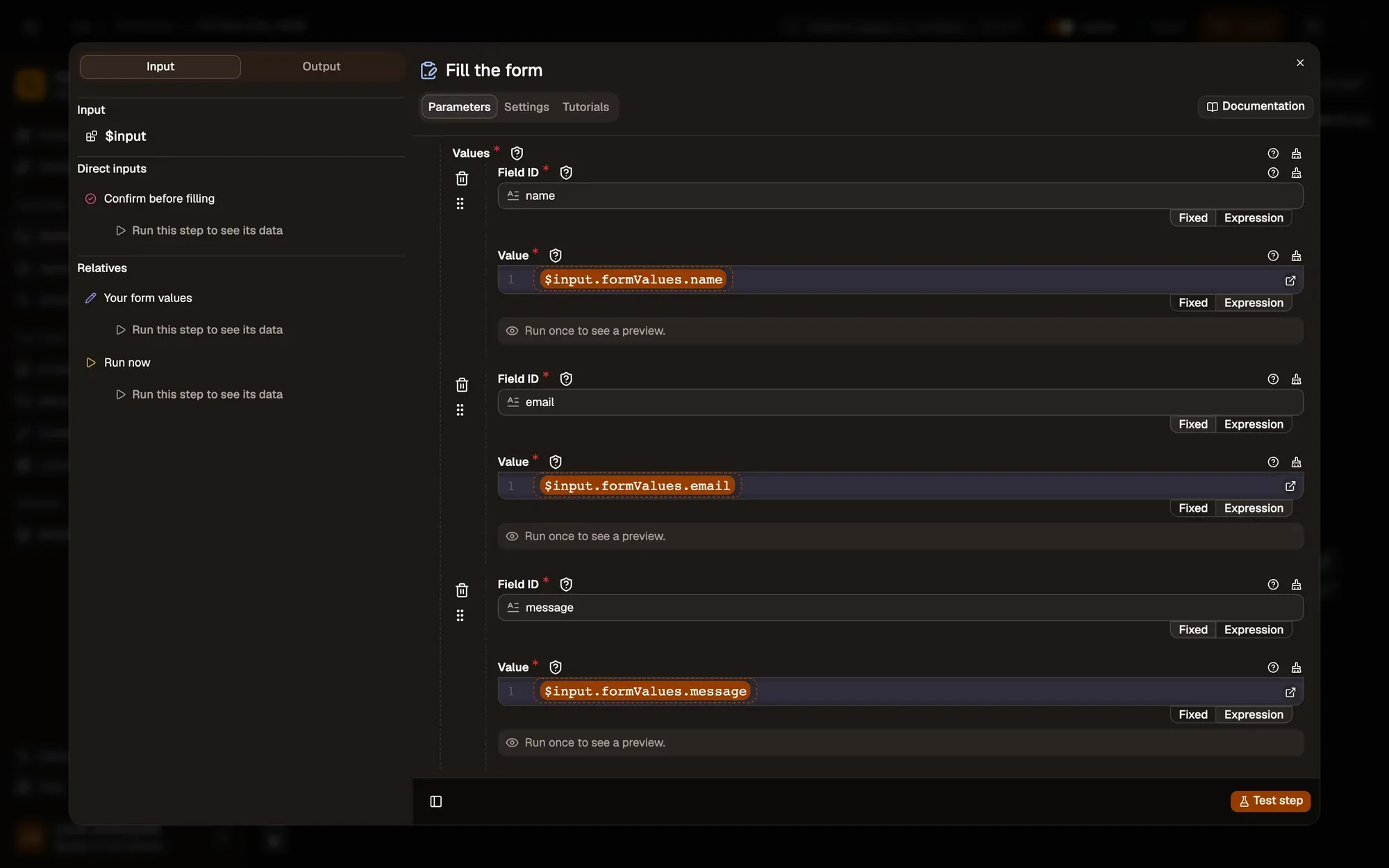Open the Tutorials tab
Image resolution: width=1389 pixels, height=868 pixels.
pos(585,107)
